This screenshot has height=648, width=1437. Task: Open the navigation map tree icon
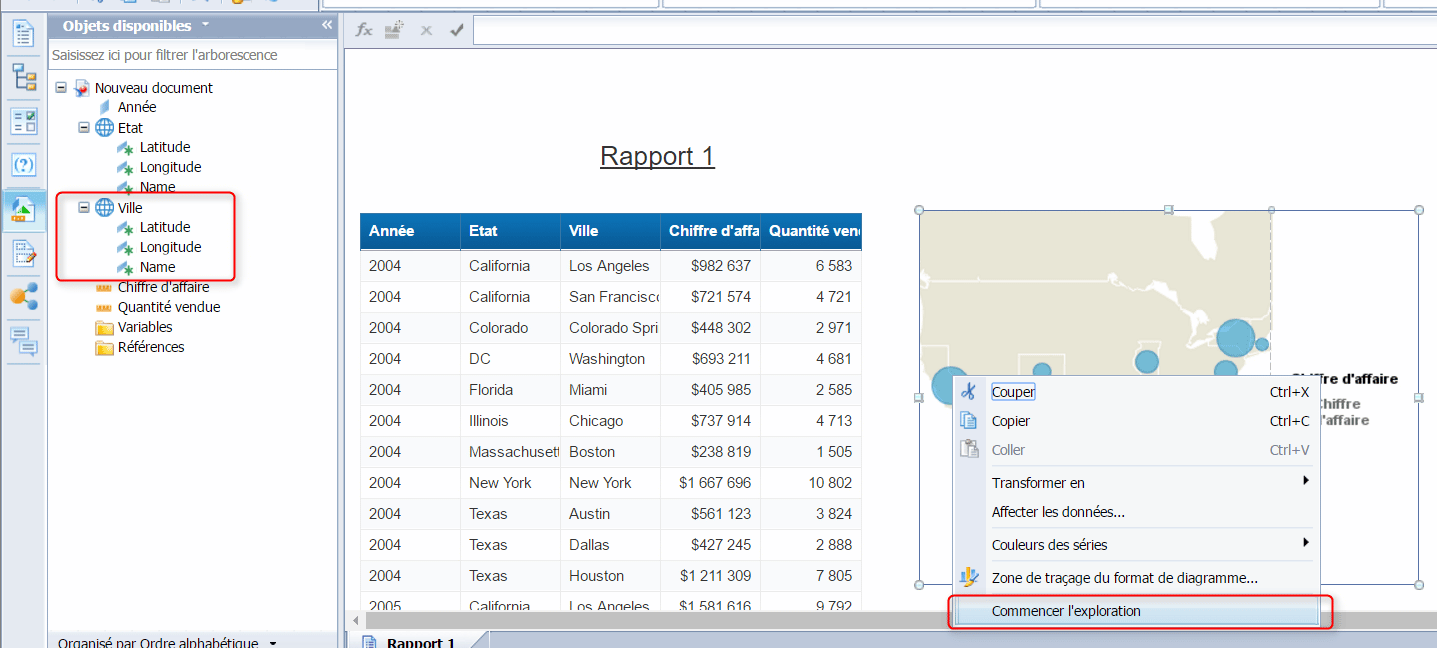click(x=23, y=77)
